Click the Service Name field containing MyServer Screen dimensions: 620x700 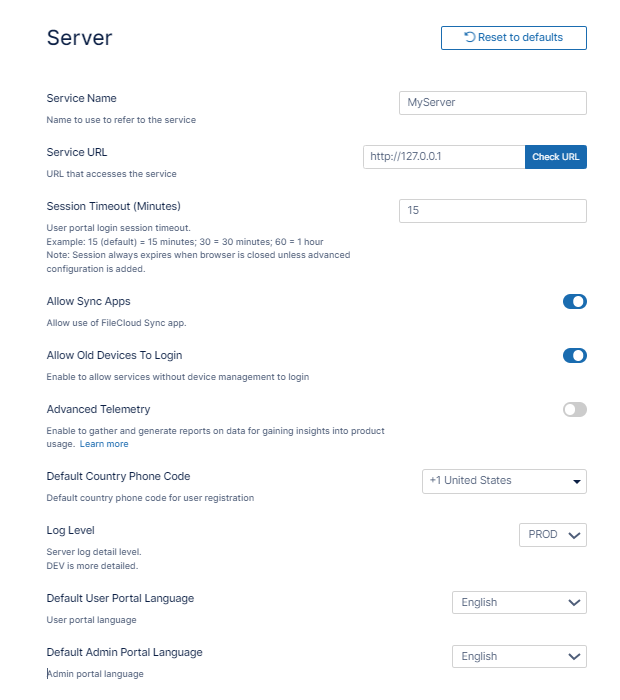click(492, 103)
